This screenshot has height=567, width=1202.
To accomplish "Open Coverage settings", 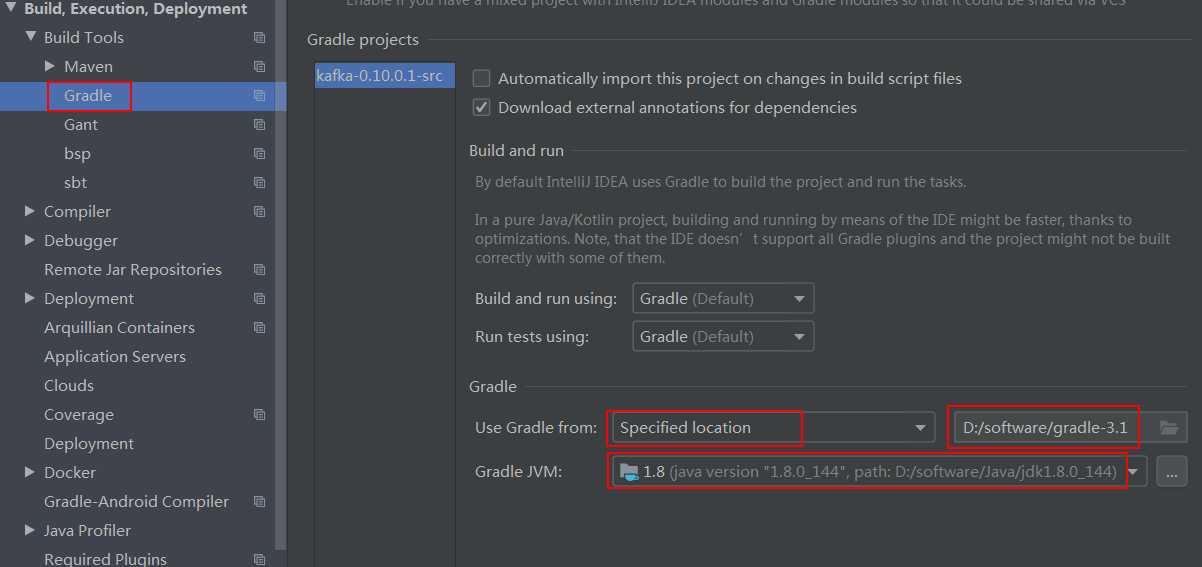I will tap(79, 415).
